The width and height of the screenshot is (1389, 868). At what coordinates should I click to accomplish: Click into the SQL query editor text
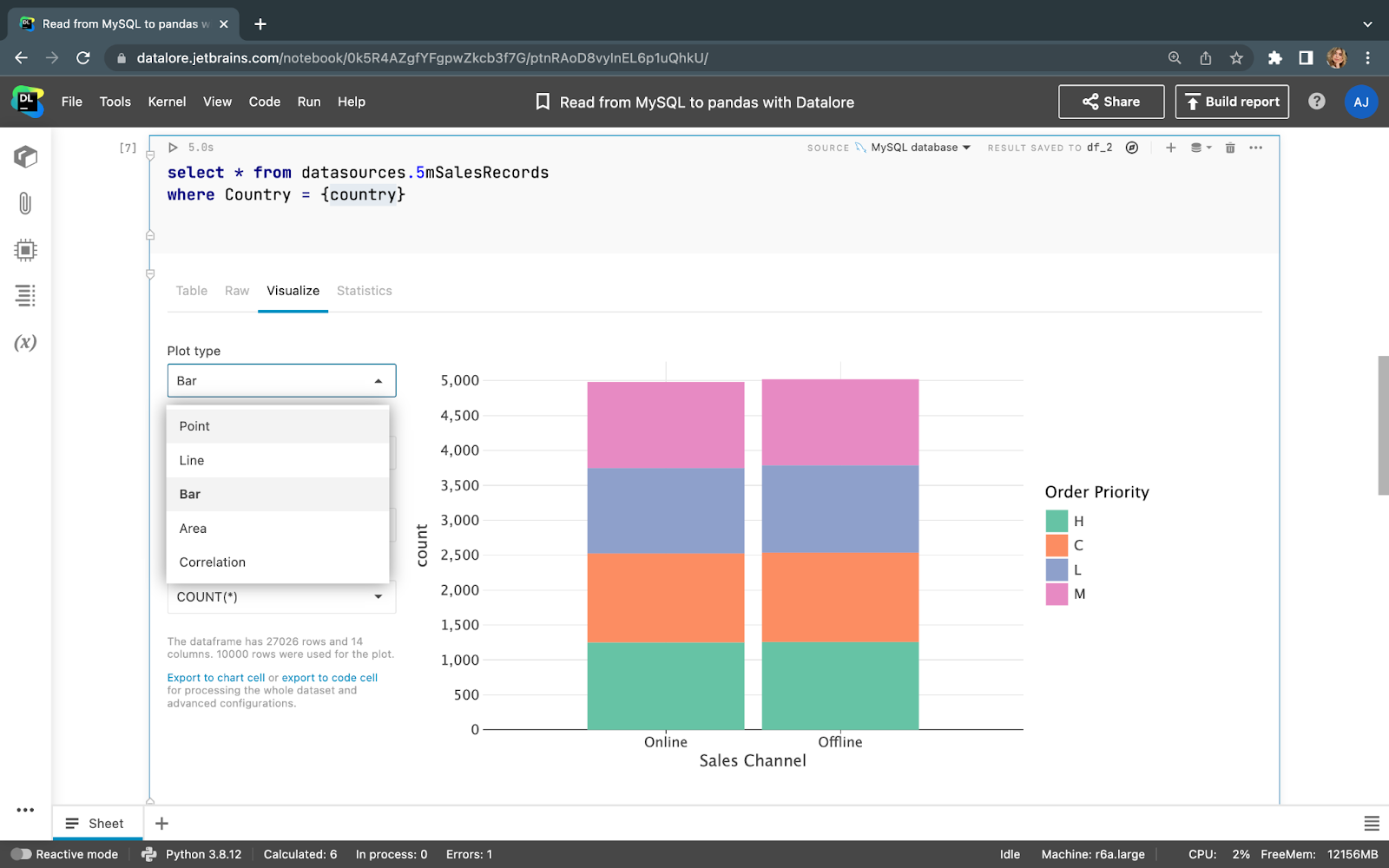(x=358, y=184)
